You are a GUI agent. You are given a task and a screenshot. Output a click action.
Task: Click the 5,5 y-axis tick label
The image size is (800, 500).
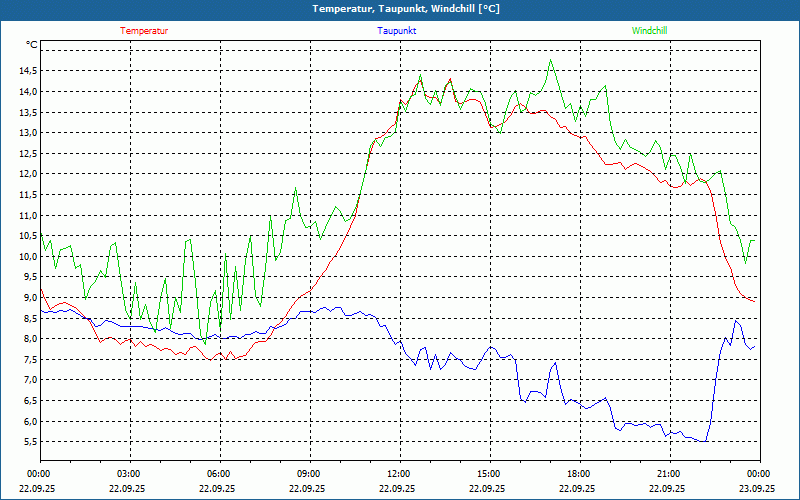[28, 441]
